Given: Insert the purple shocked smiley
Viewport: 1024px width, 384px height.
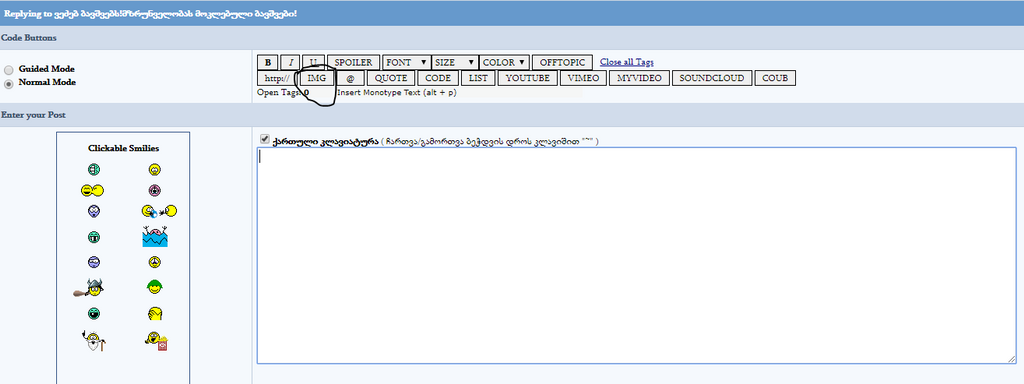Looking at the screenshot, I should point(93,211).
